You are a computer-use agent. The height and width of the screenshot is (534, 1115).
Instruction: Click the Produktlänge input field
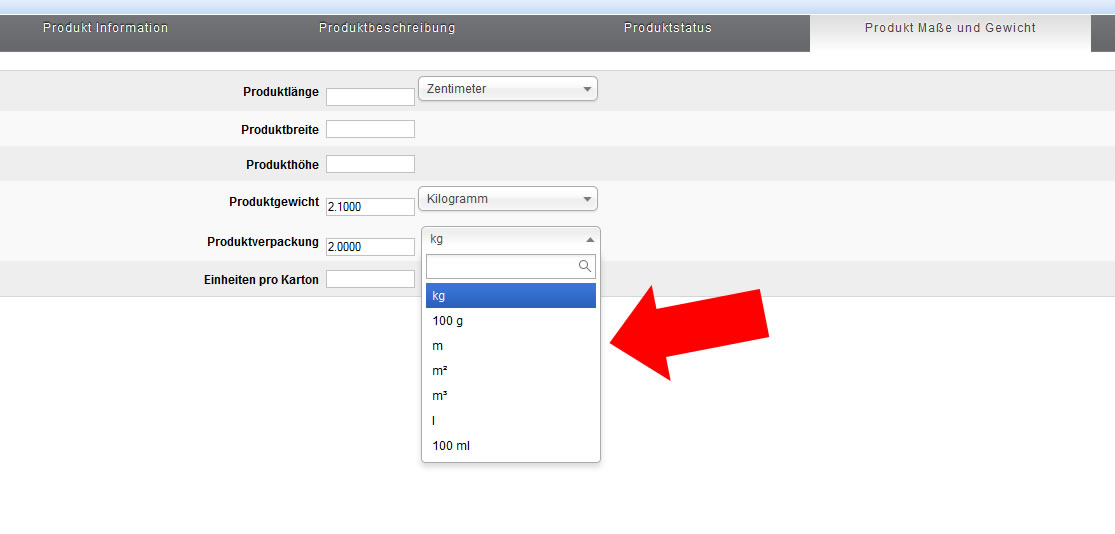pyautogui.click(x=370, y=97)
